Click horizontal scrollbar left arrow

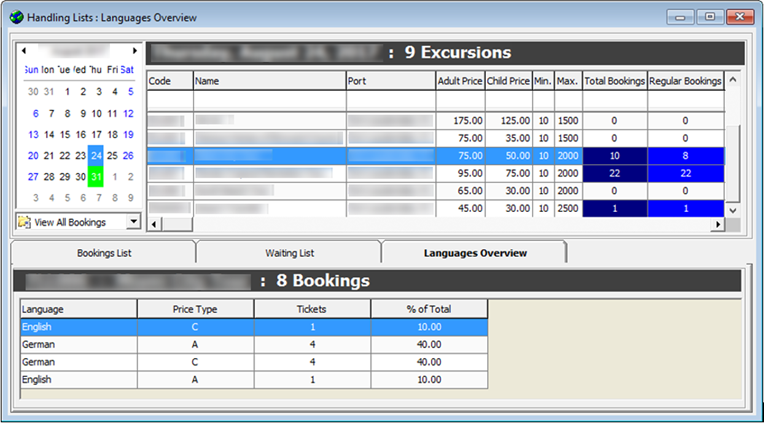tap(154, 224)
